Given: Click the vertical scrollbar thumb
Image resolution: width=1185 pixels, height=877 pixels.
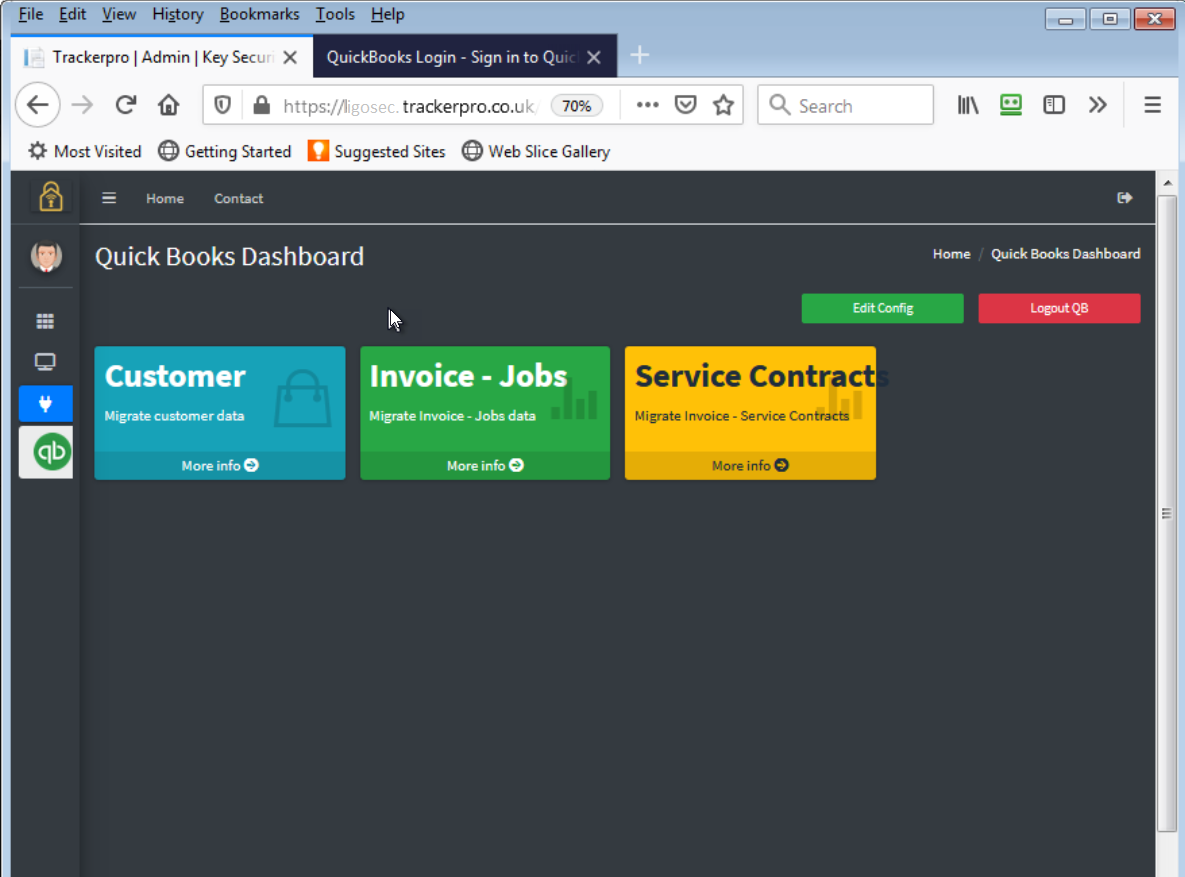Looking at the screenshot, I should point(1167,513).
